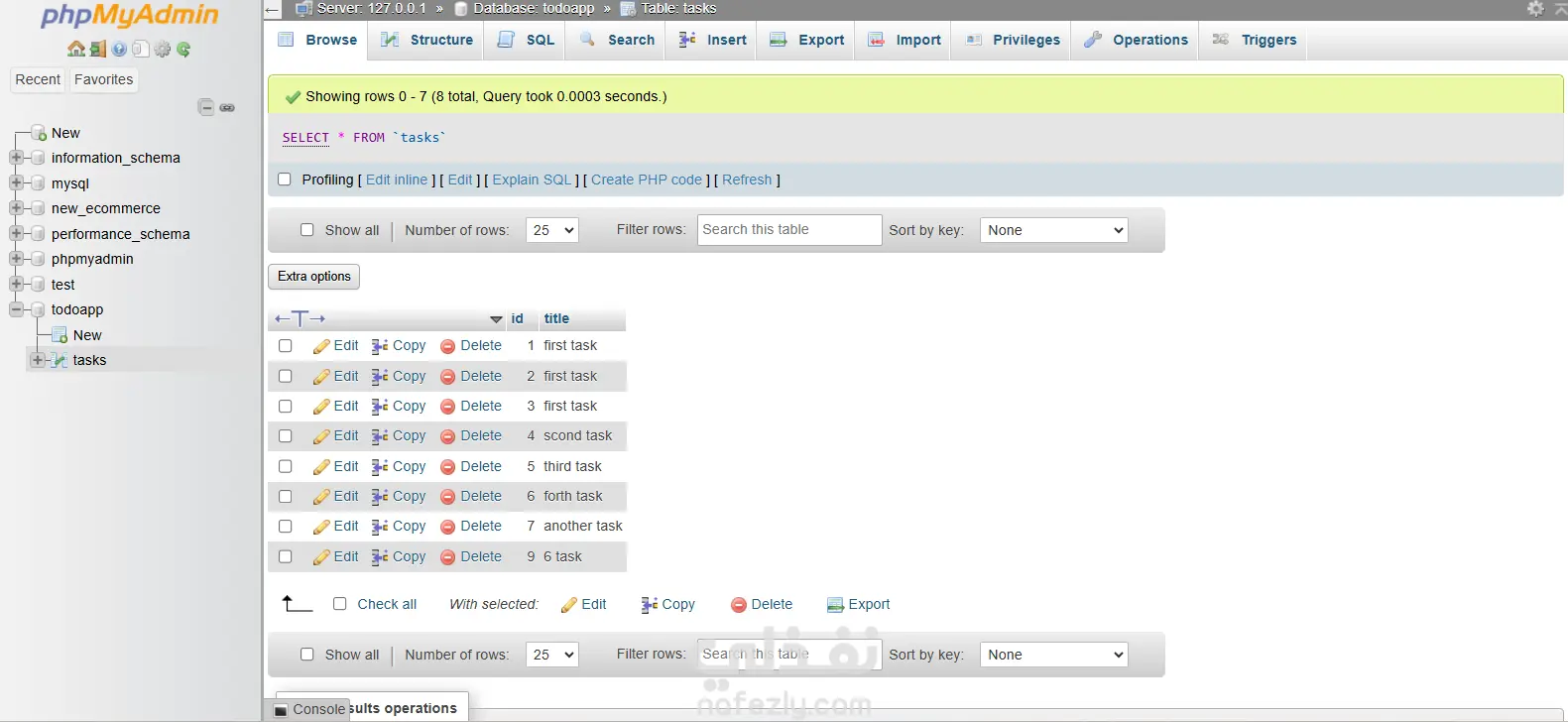The width and height of the screenshot is (1568, 722).
Task: Sort table by the title column header
Action: 556,318
